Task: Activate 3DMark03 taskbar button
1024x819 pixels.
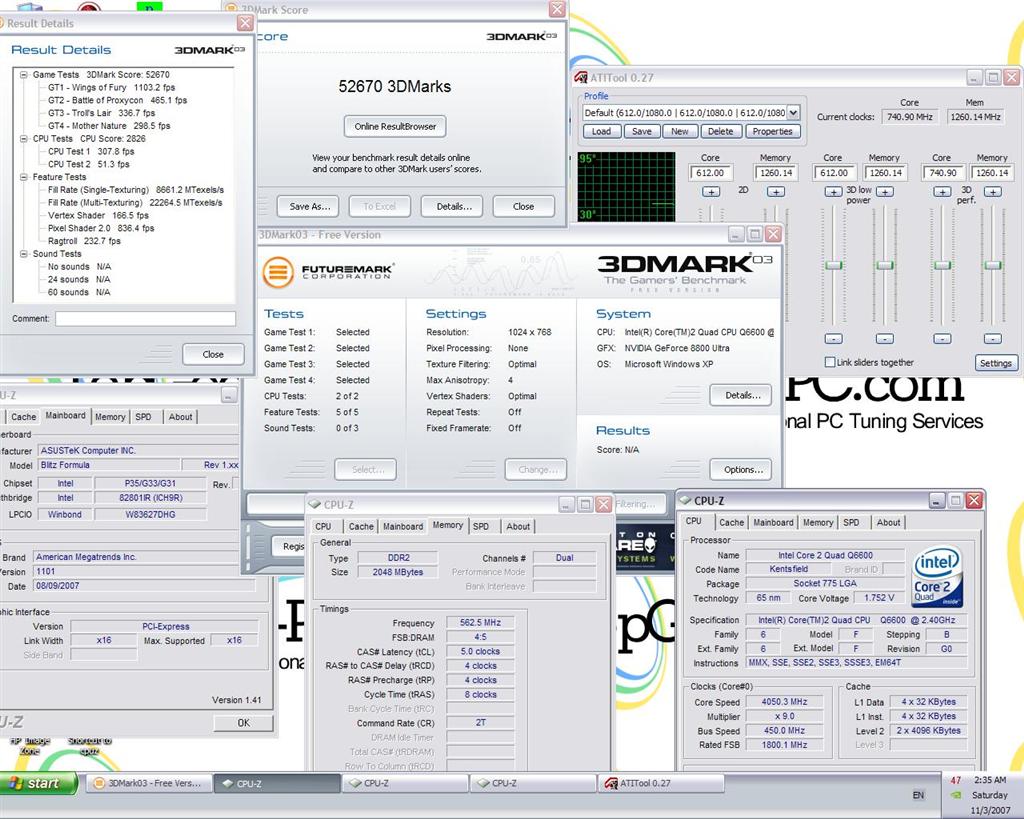Action: click(148, 783)
